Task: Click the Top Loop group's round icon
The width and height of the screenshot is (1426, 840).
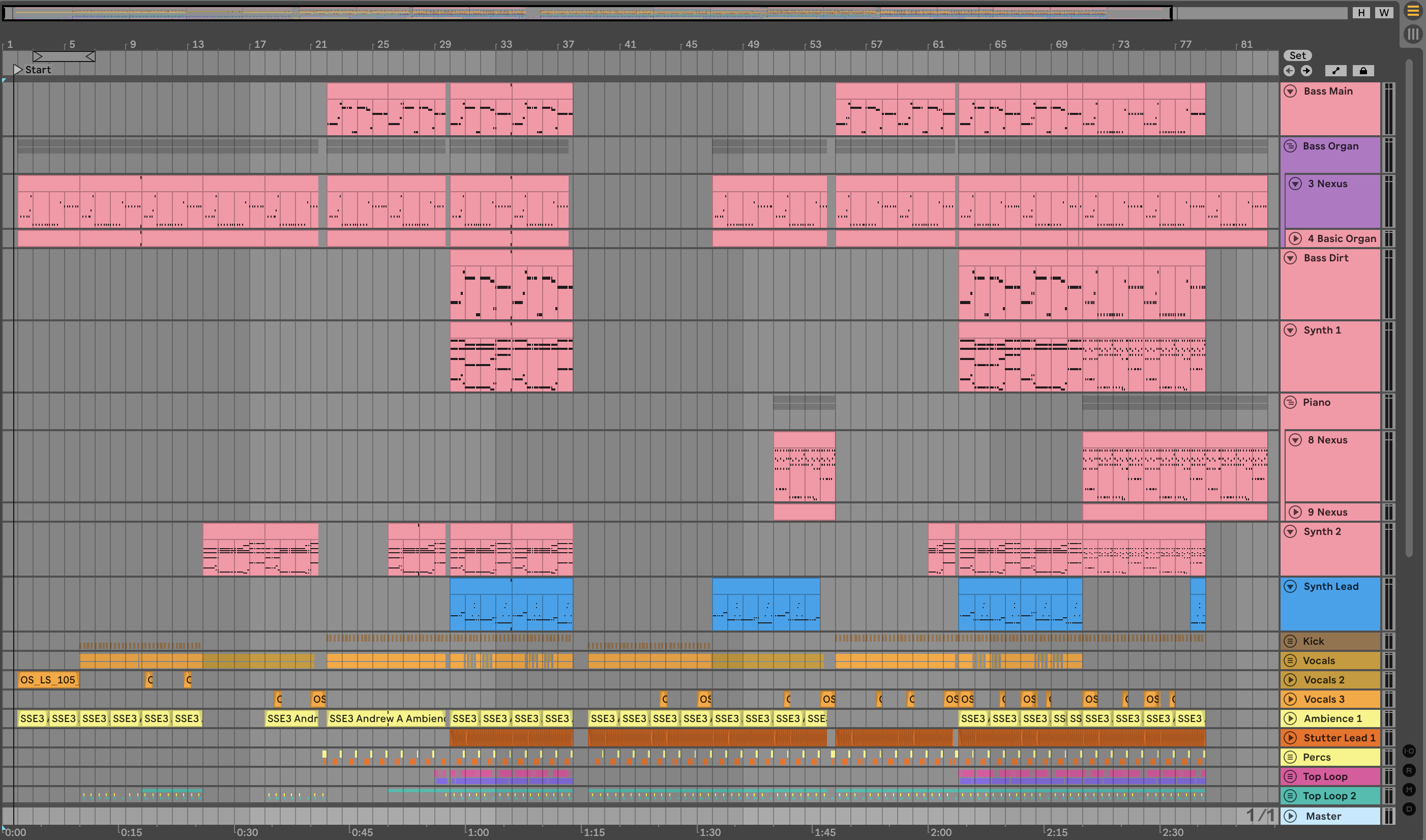Action: 1290,776
